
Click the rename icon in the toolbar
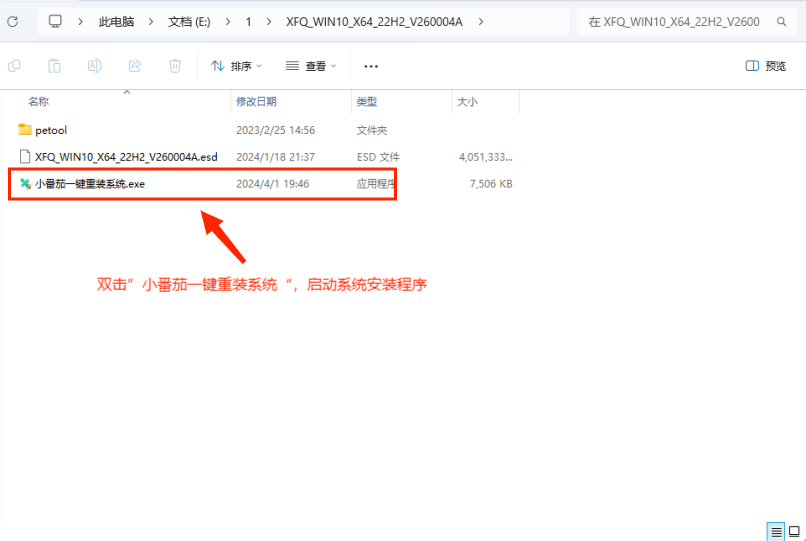point(94,66)
